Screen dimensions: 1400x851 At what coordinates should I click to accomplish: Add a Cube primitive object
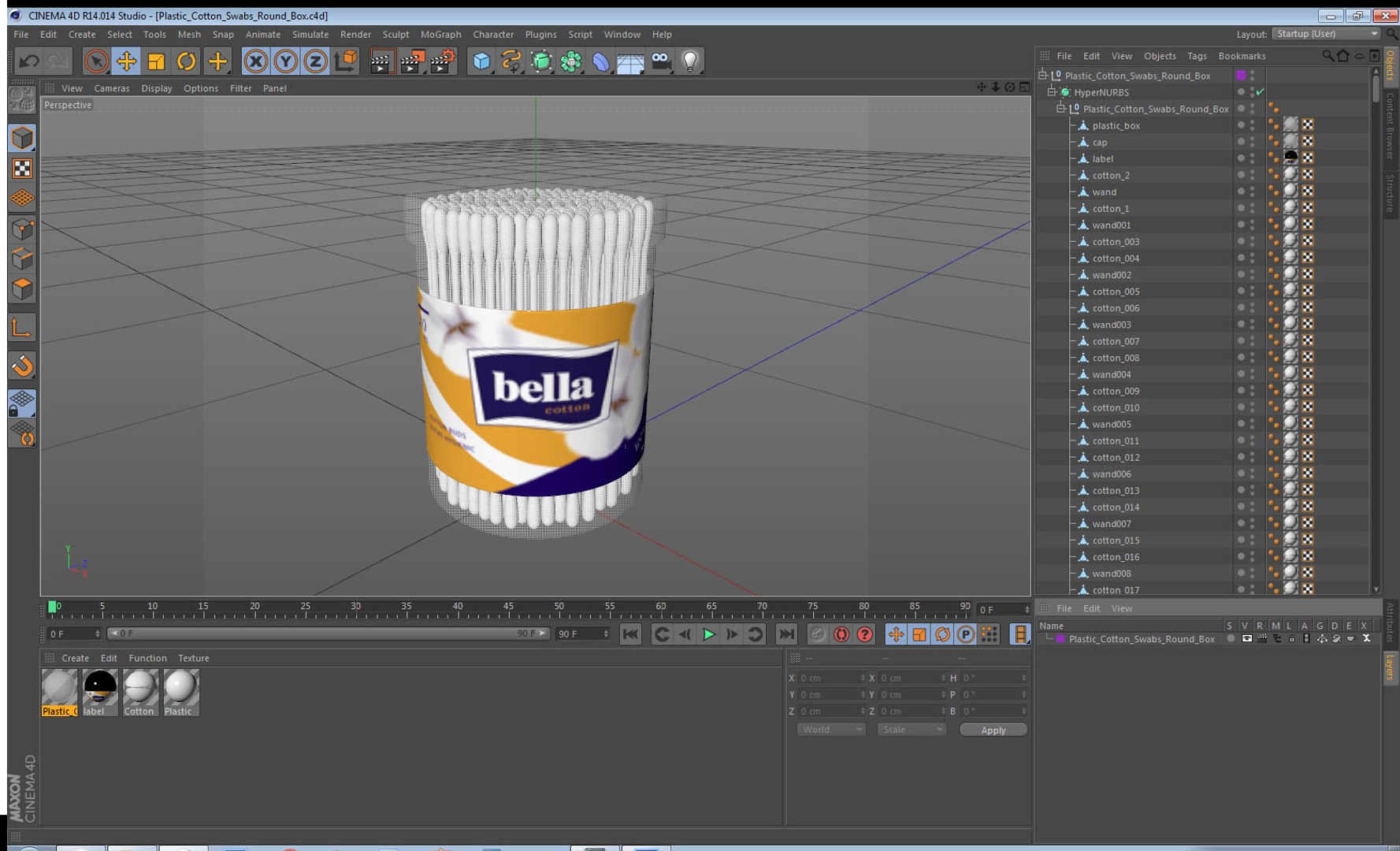pos(481,61)
